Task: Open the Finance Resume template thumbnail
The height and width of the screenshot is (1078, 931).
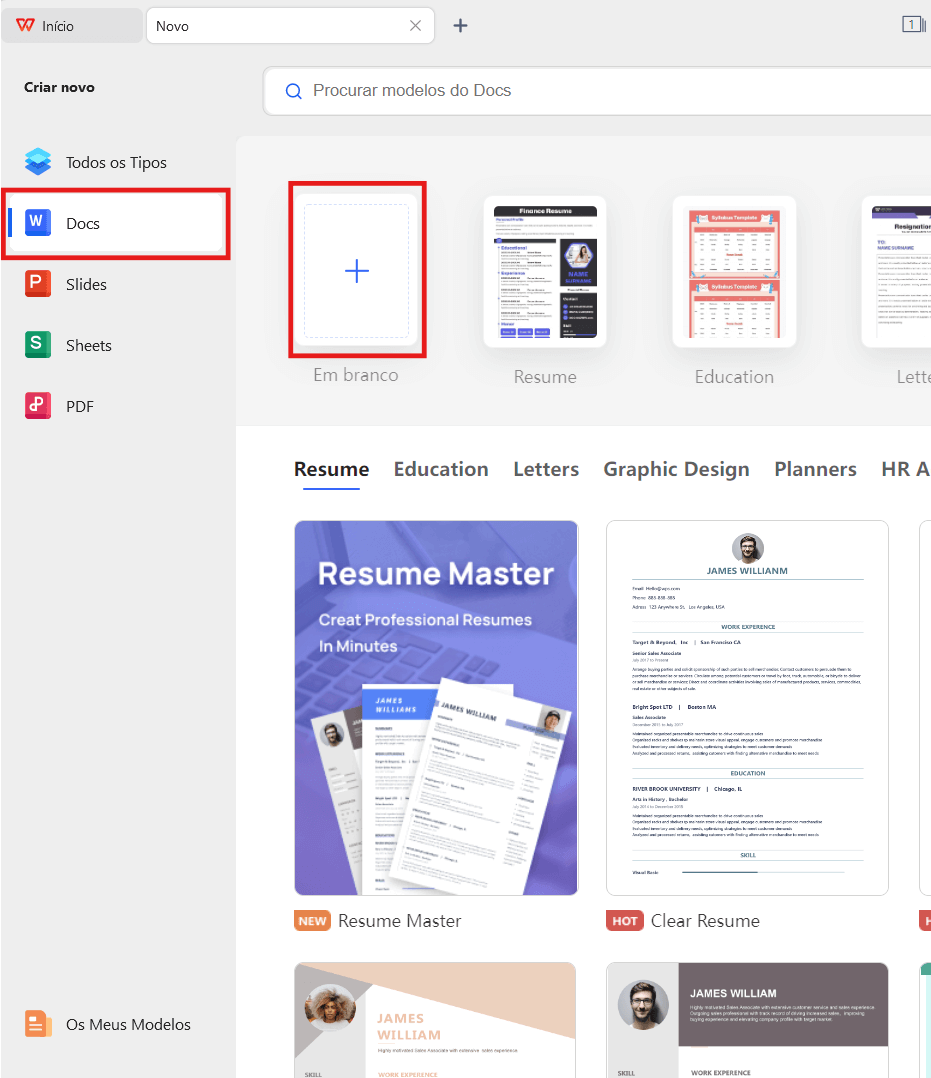Action: 545,271
